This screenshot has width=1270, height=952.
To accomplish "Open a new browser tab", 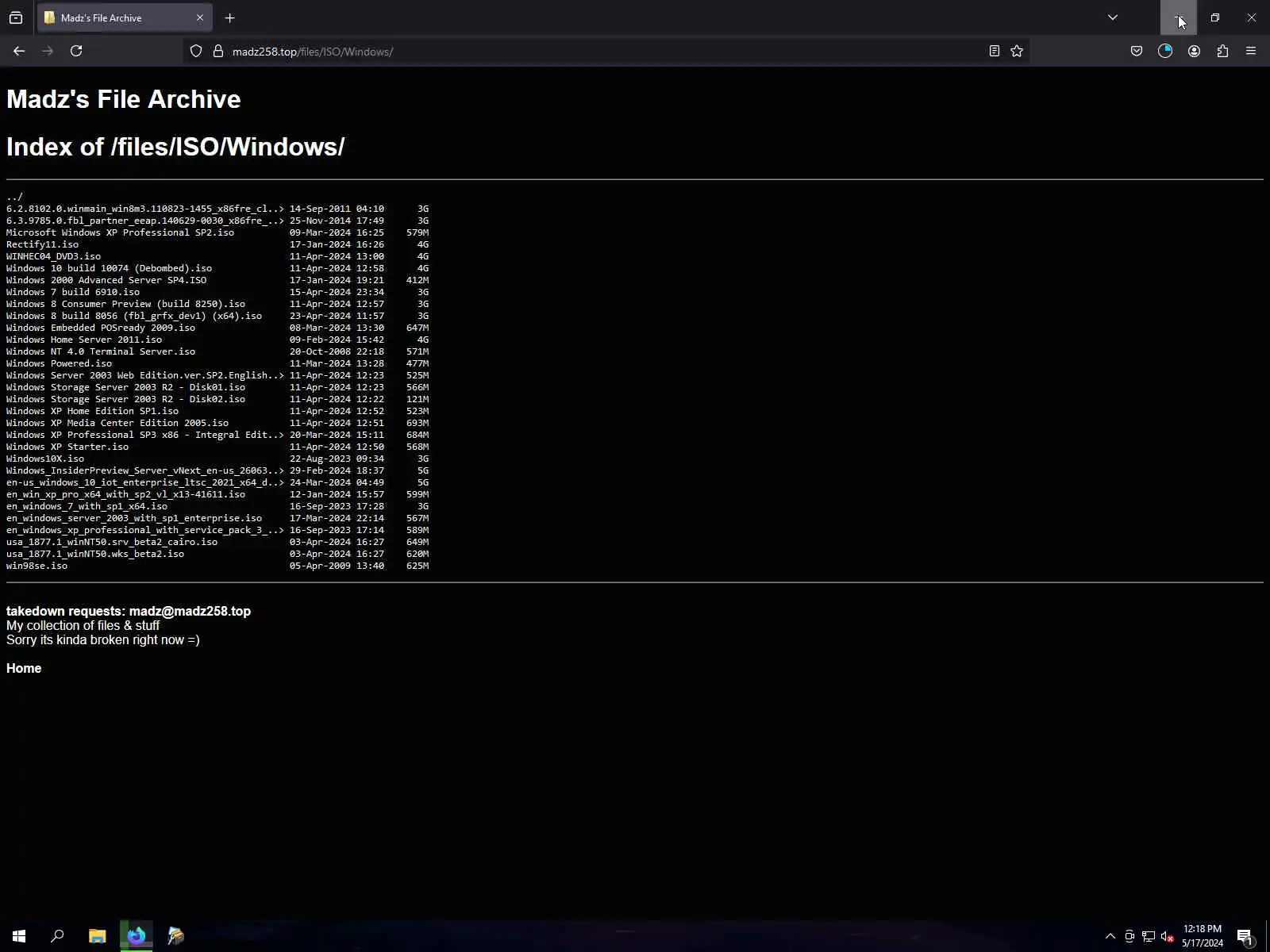I will point(229,17).
